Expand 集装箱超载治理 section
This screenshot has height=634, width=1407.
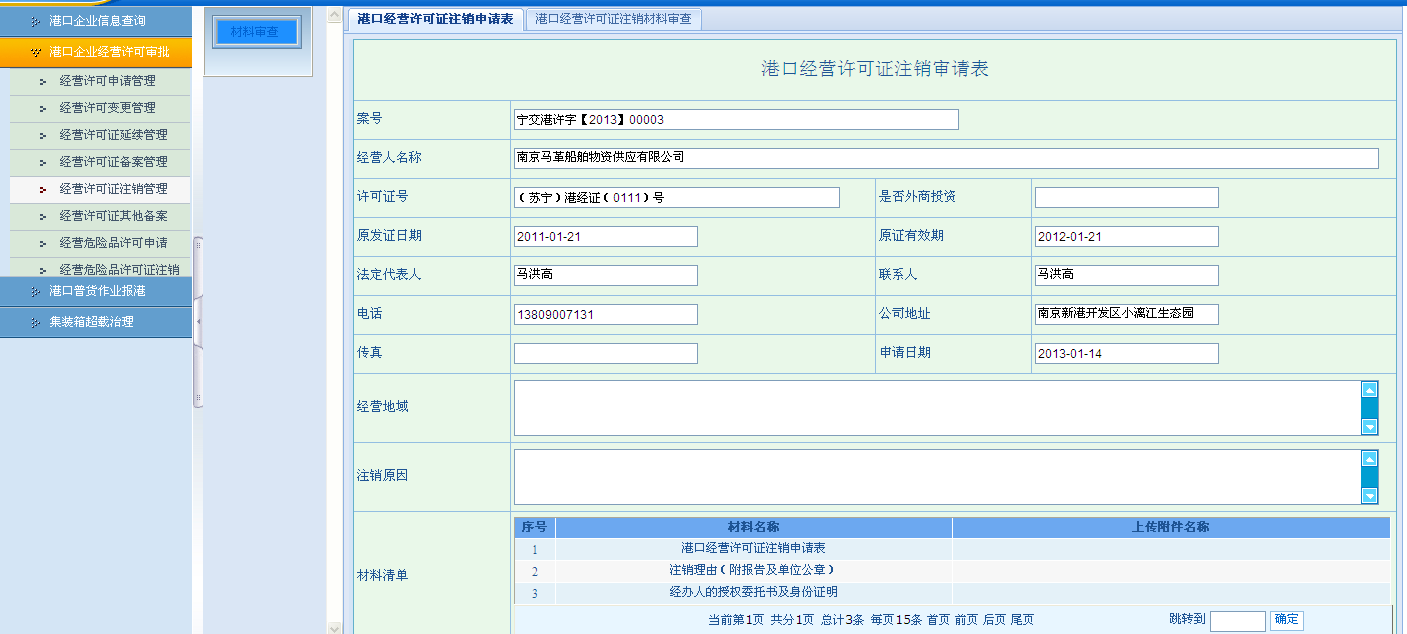96,322
